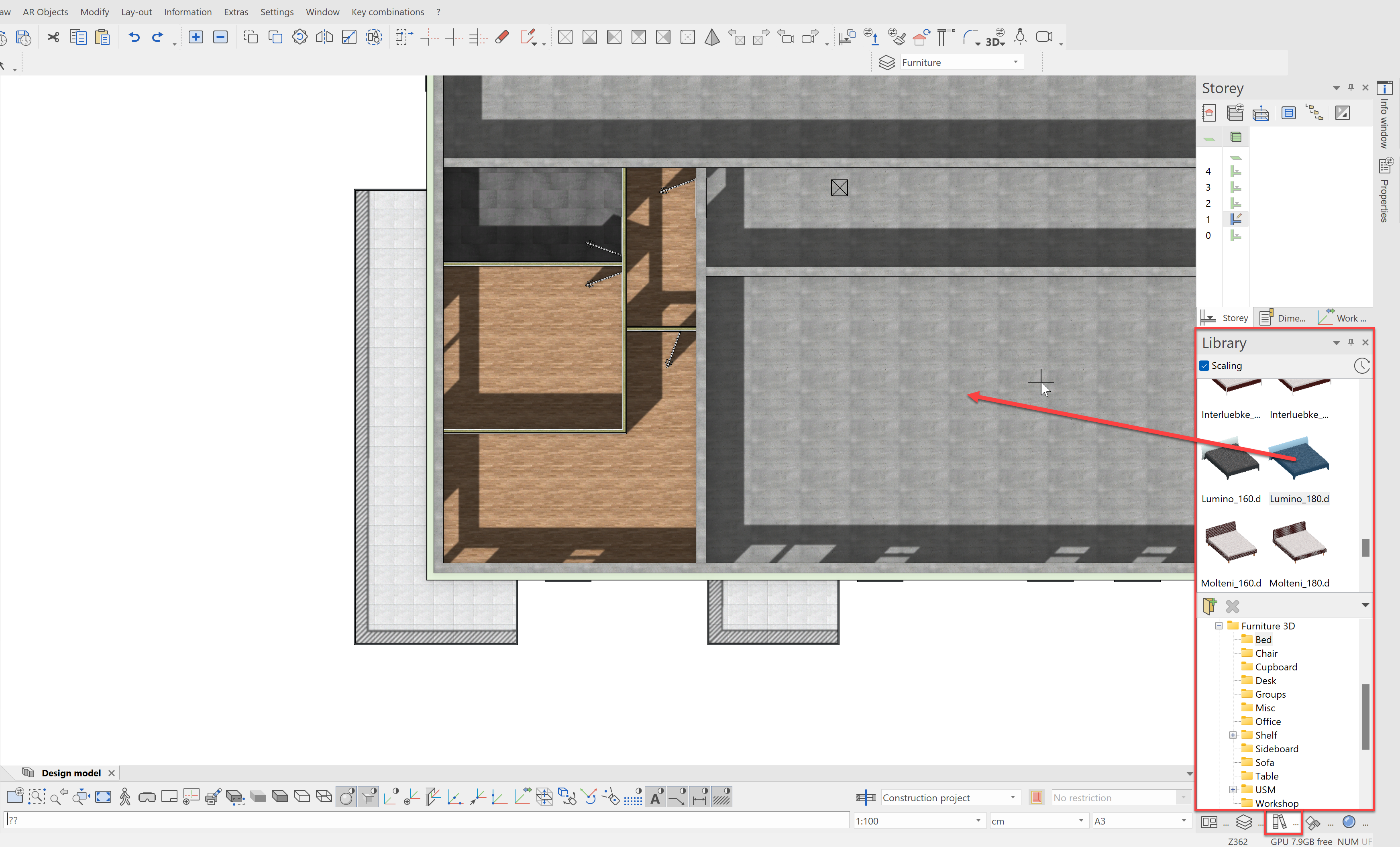
Task: Select the Bed folder in tree
Action: click(x=1263, y=639)
